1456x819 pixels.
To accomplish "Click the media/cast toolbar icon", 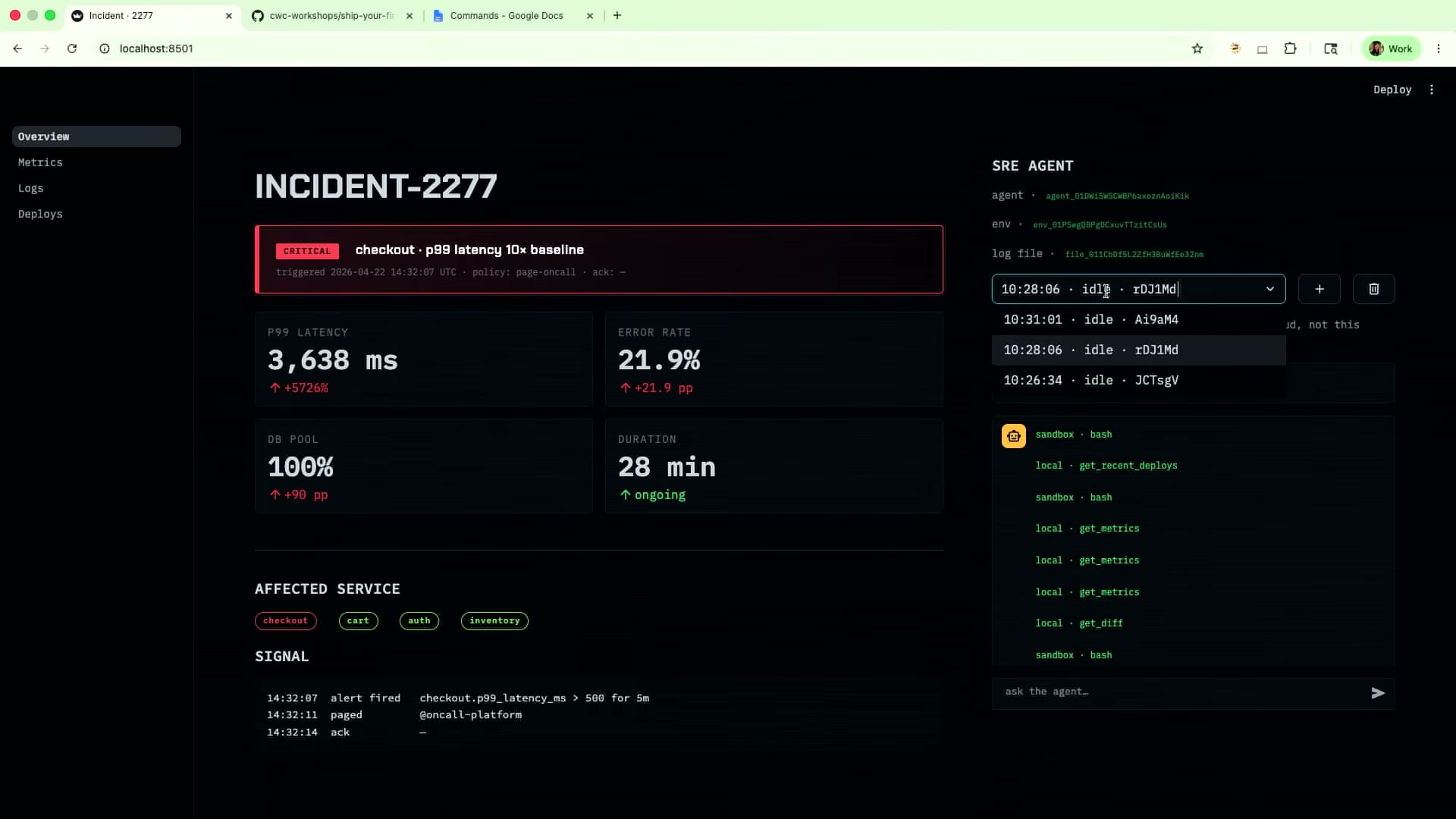I will (1262, 49).
